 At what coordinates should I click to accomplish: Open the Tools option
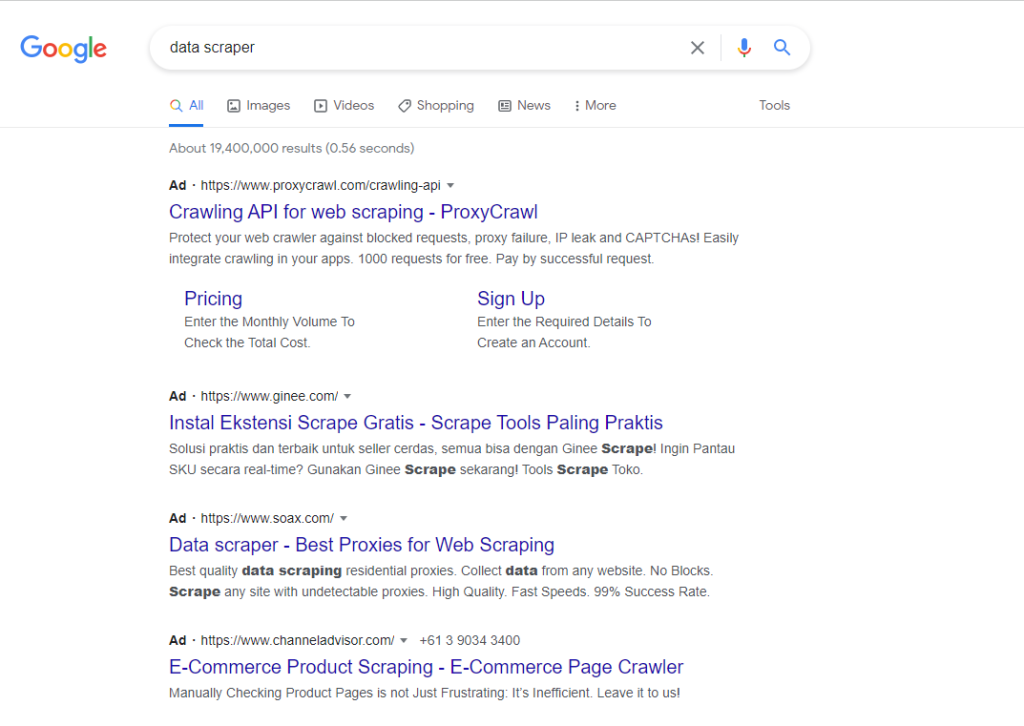click(x=775, y=106)
